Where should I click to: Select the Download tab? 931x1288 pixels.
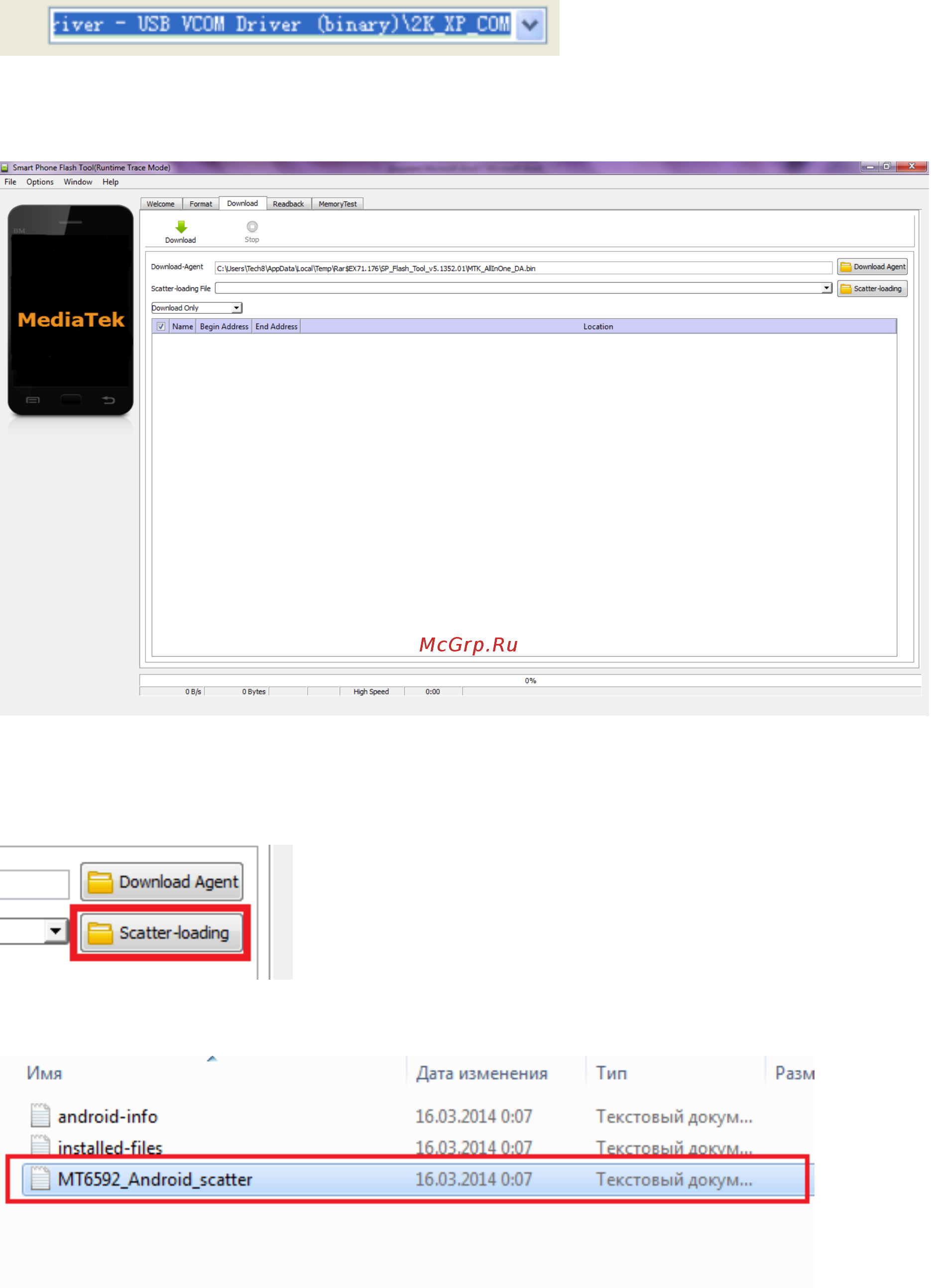pyautogui.click(x=242, y=203)
